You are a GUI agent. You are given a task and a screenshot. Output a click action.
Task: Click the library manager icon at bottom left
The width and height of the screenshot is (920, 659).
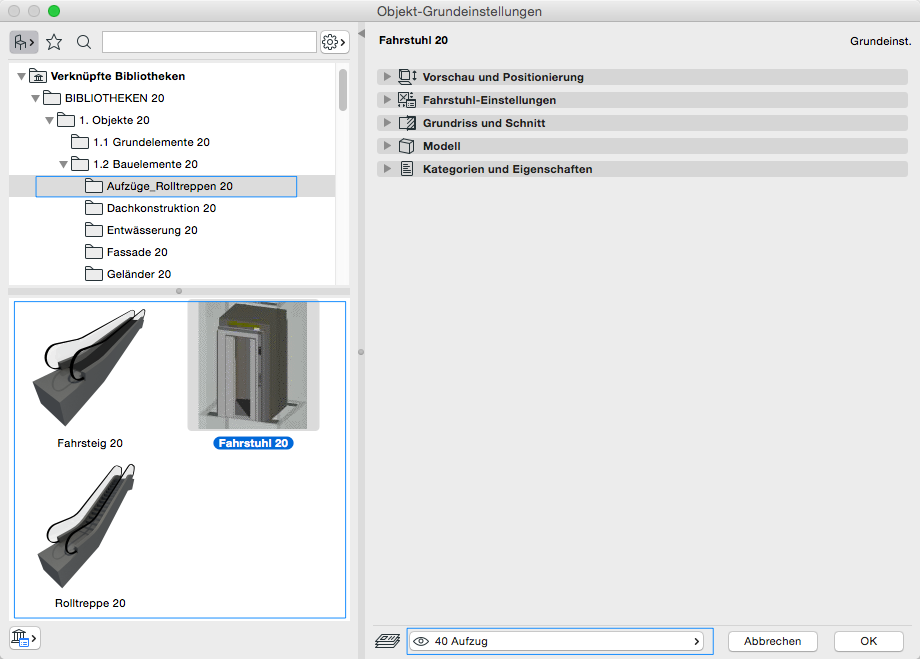click(x=23, y=637)
